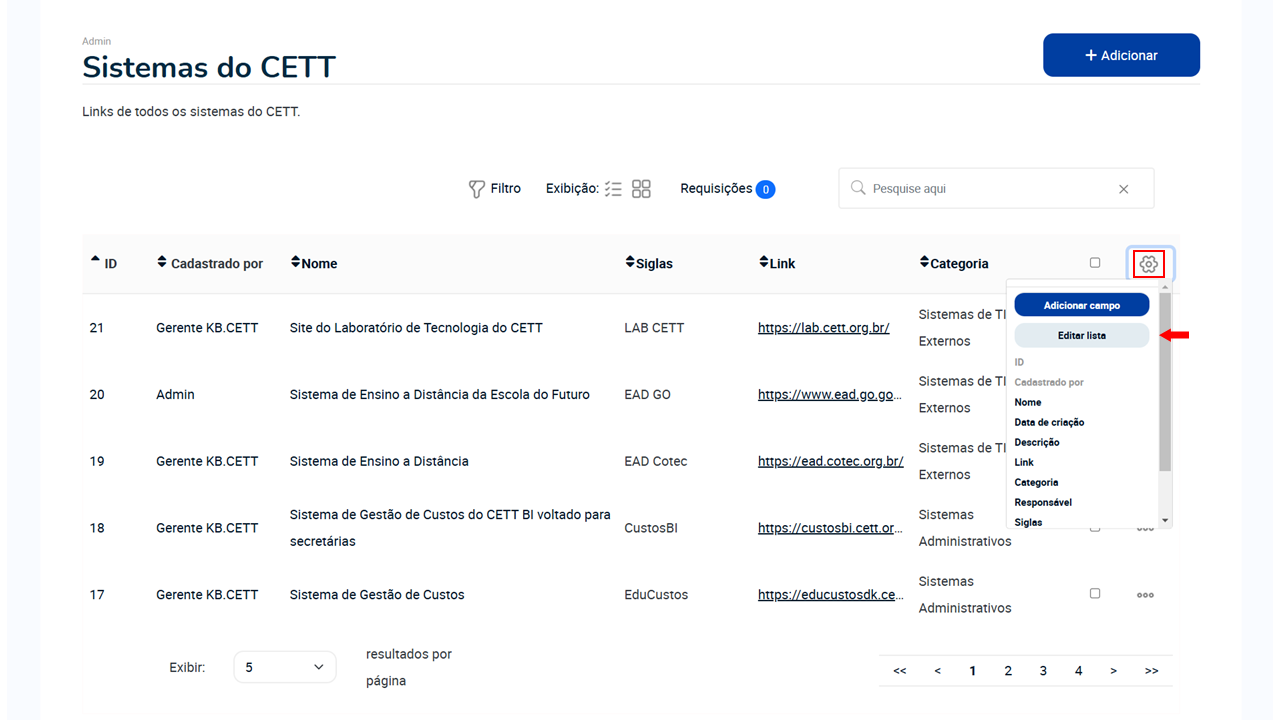Clear the search with the X icon
The image size is (1280, 720).
pos(1123,189)
